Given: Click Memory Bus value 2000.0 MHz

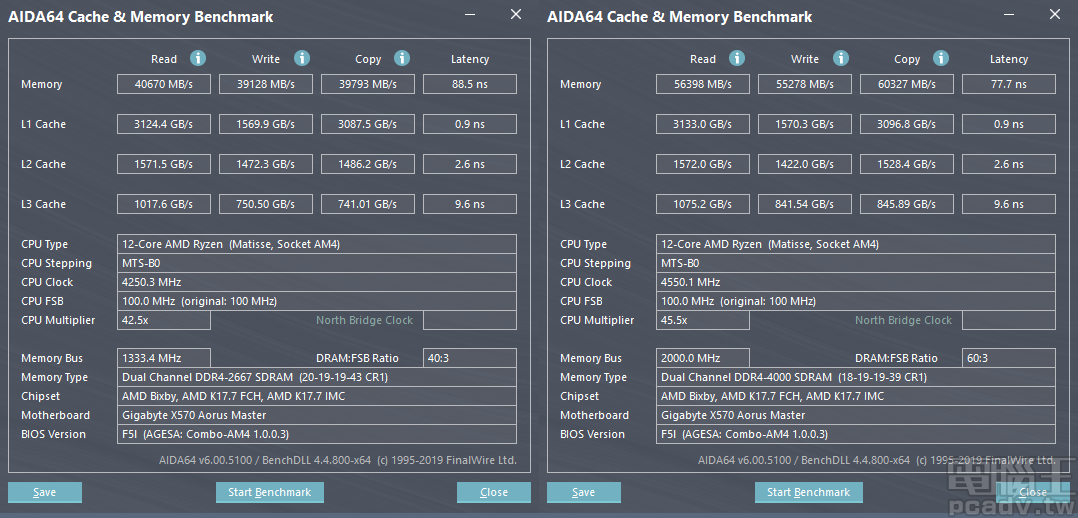Looking at the screenshot, I should (x=703, y=358).
